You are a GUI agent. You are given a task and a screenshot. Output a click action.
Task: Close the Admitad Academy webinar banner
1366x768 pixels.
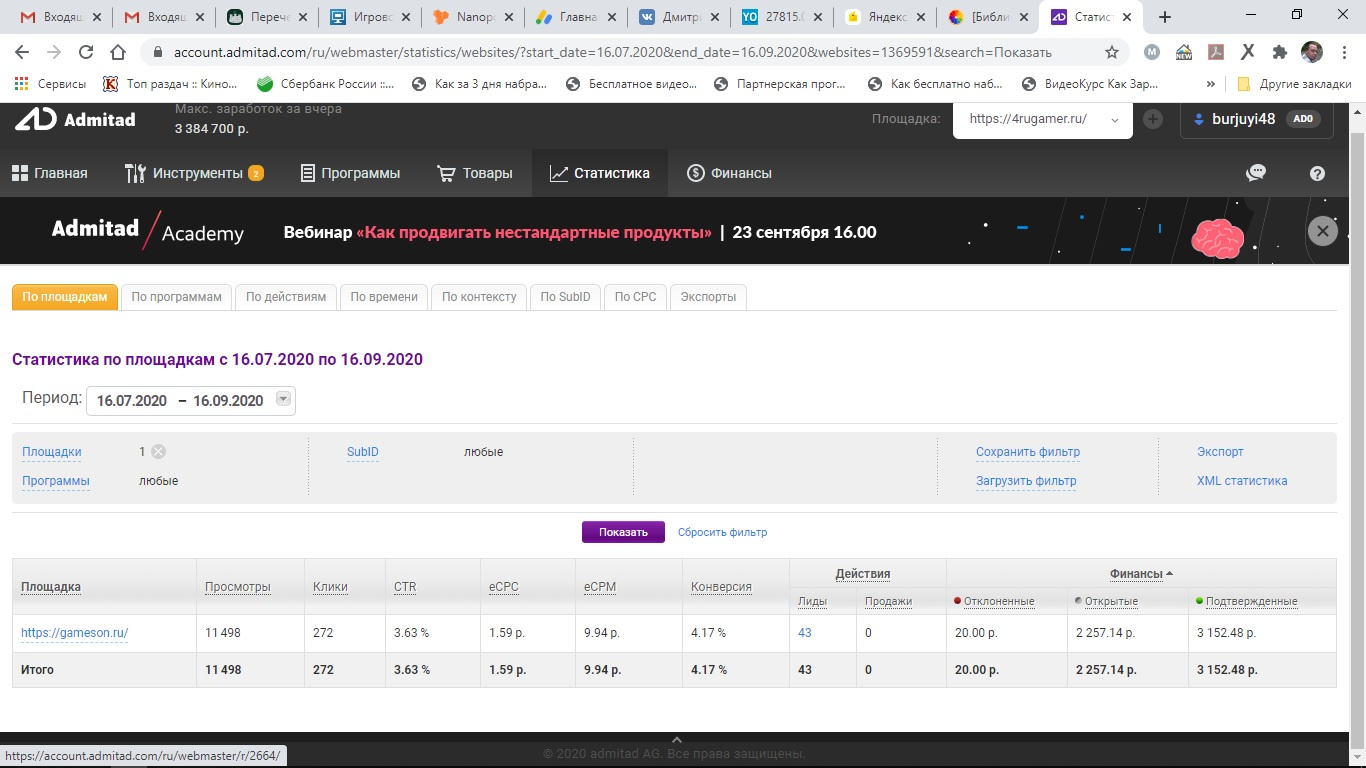[1322, 231]
